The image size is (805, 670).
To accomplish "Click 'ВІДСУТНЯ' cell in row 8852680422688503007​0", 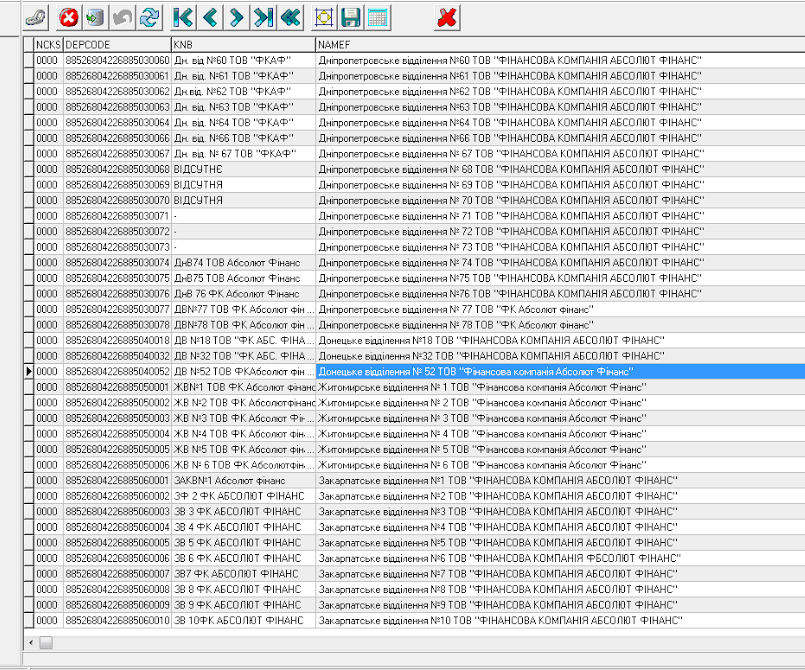I will pos(243,200).
